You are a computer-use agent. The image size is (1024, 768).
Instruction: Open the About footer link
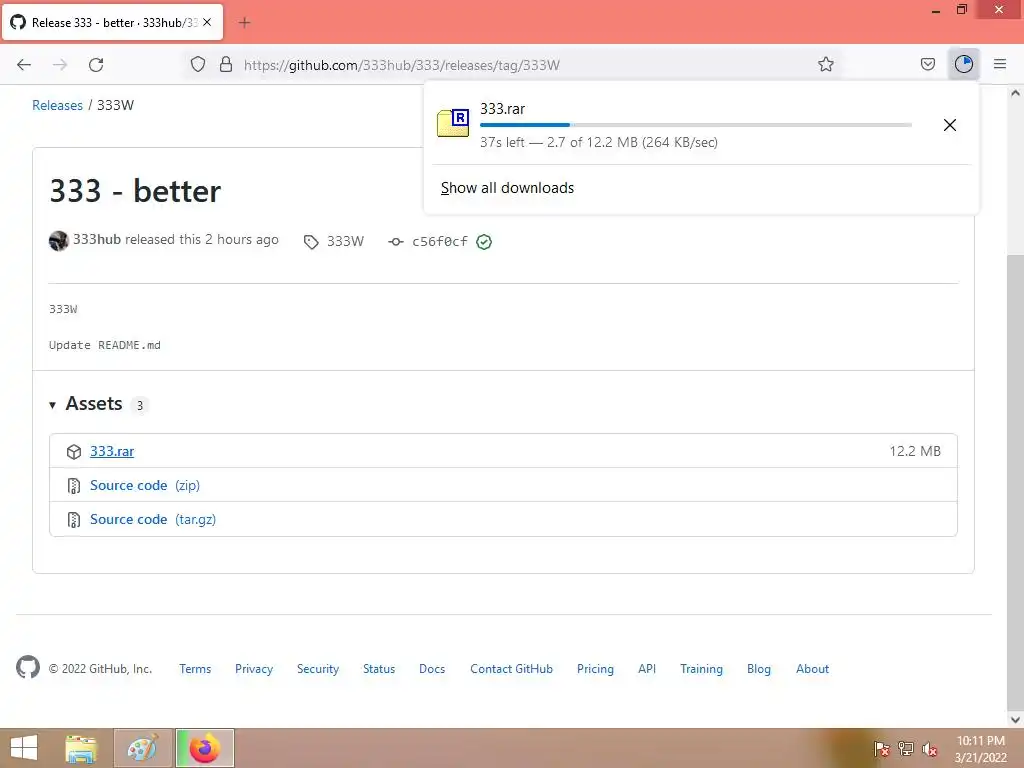(812, 669)
